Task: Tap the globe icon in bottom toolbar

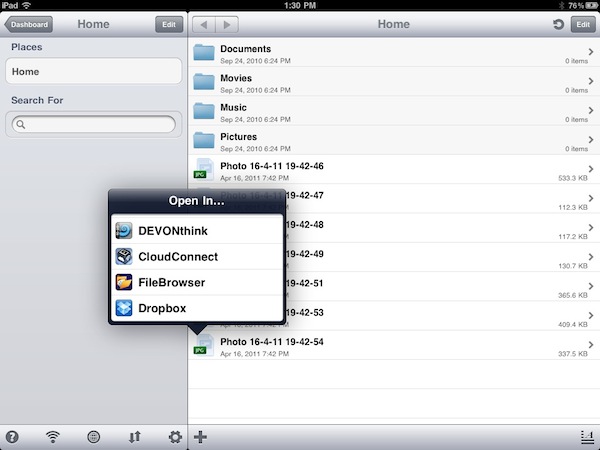Action: [x=94, y=437]
